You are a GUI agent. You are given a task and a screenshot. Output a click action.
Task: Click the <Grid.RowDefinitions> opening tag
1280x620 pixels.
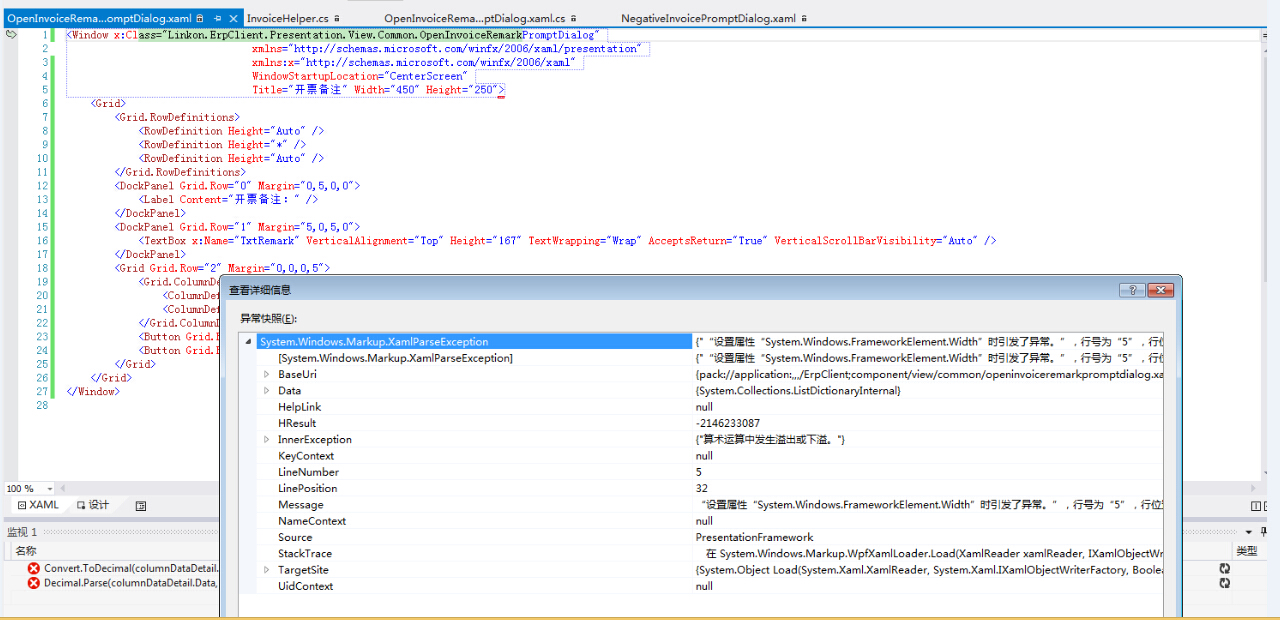[177, 117]
